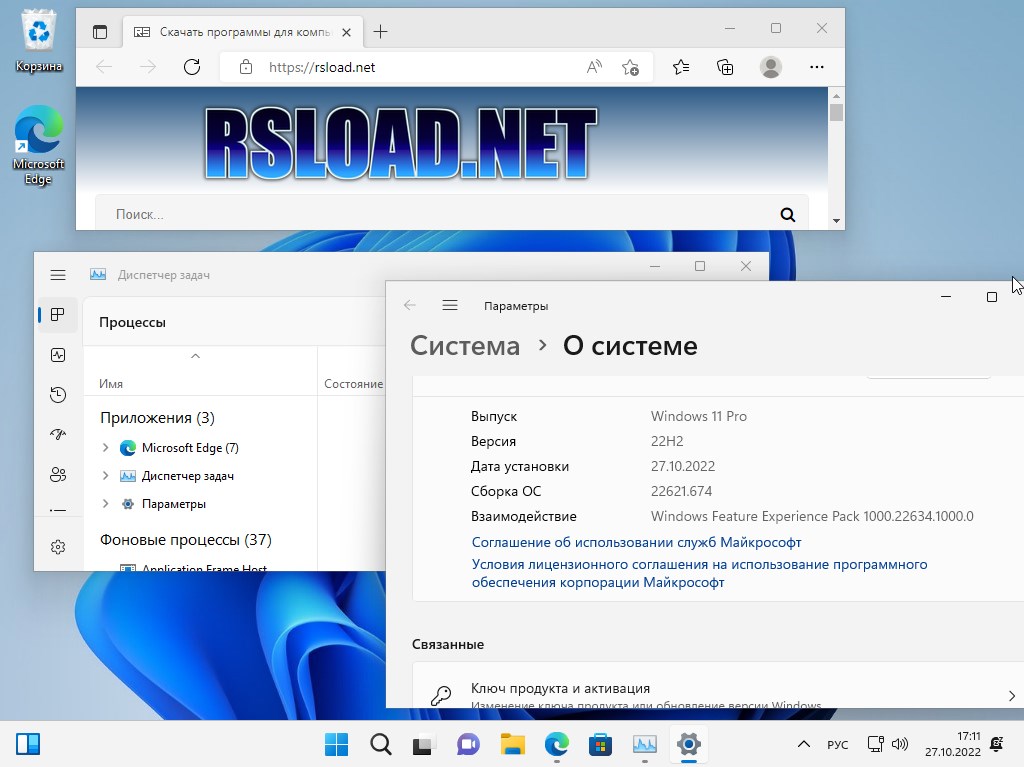Viewport: 1024px width, 767px height.
Task: Collapse column sort chevron above Имя
Action: pos(195,356)
